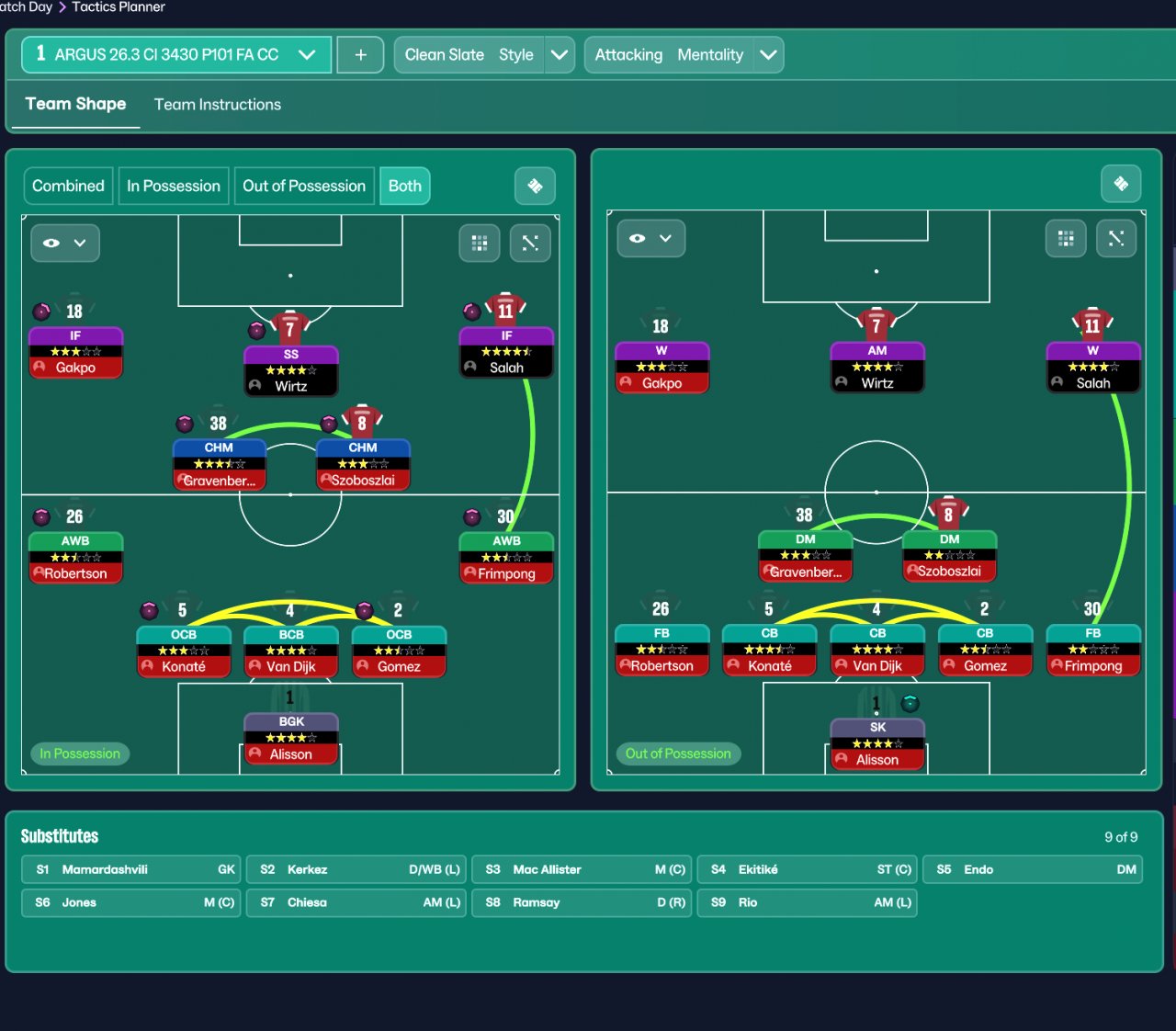The height and width of the screenshot is (1031, 1176).
Task: Click the purple instruction badge beside Gravenberch's number 38
Action: coord(185,424)
